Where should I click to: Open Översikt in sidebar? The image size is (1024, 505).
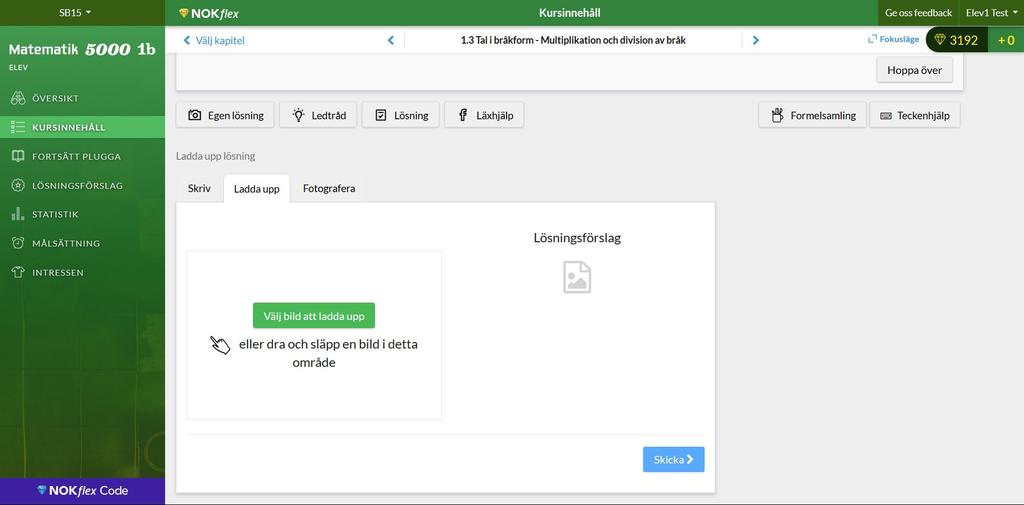coord(82,99)
